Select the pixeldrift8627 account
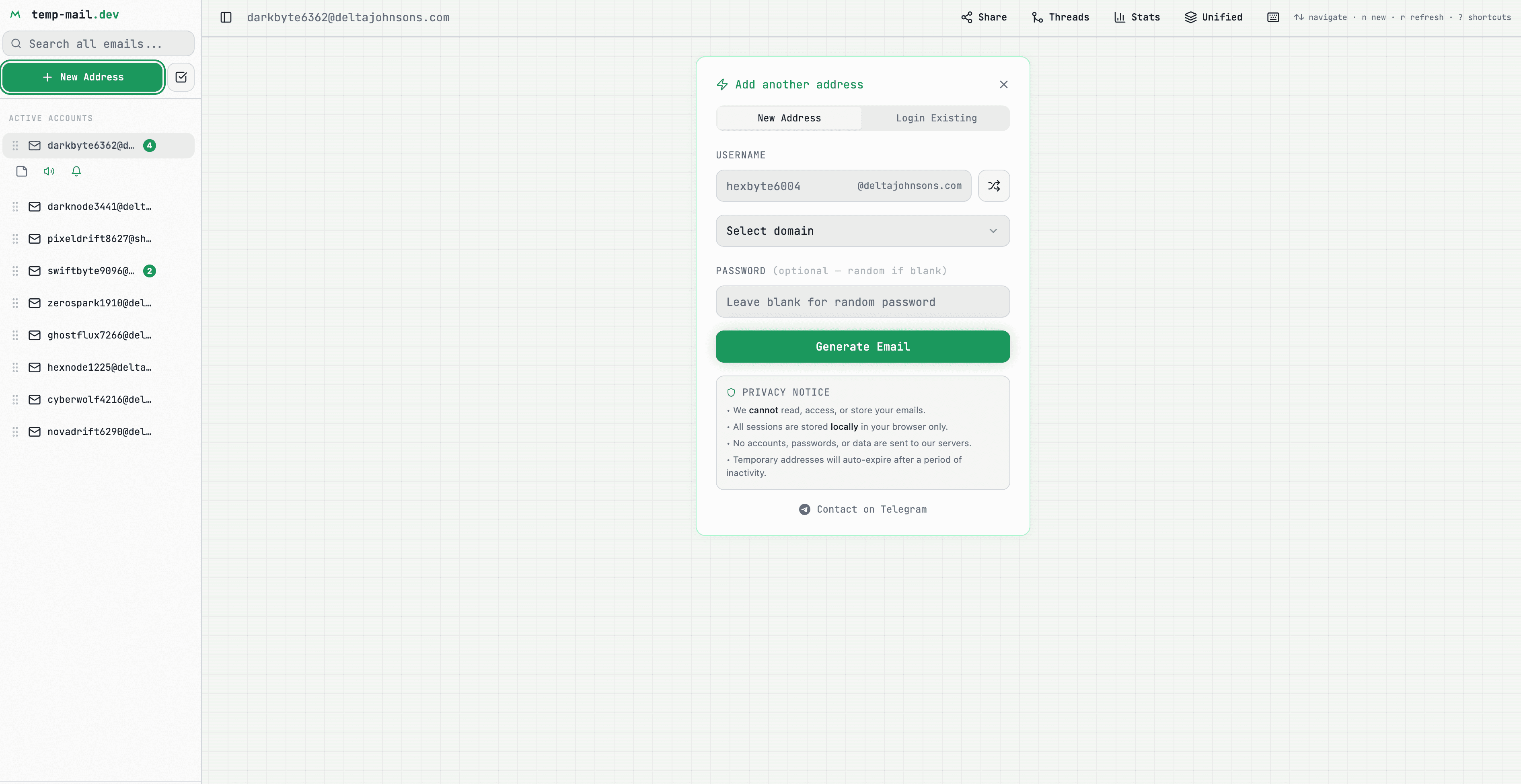 pyautogui.click(x=99, y=238)
